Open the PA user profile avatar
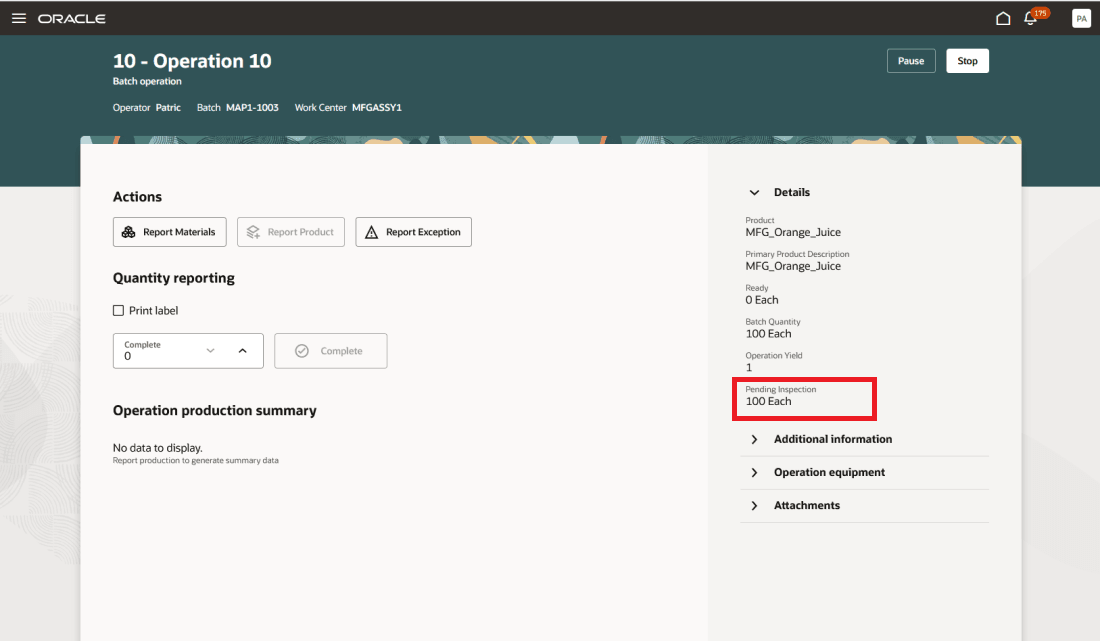 pos(1081,18)
